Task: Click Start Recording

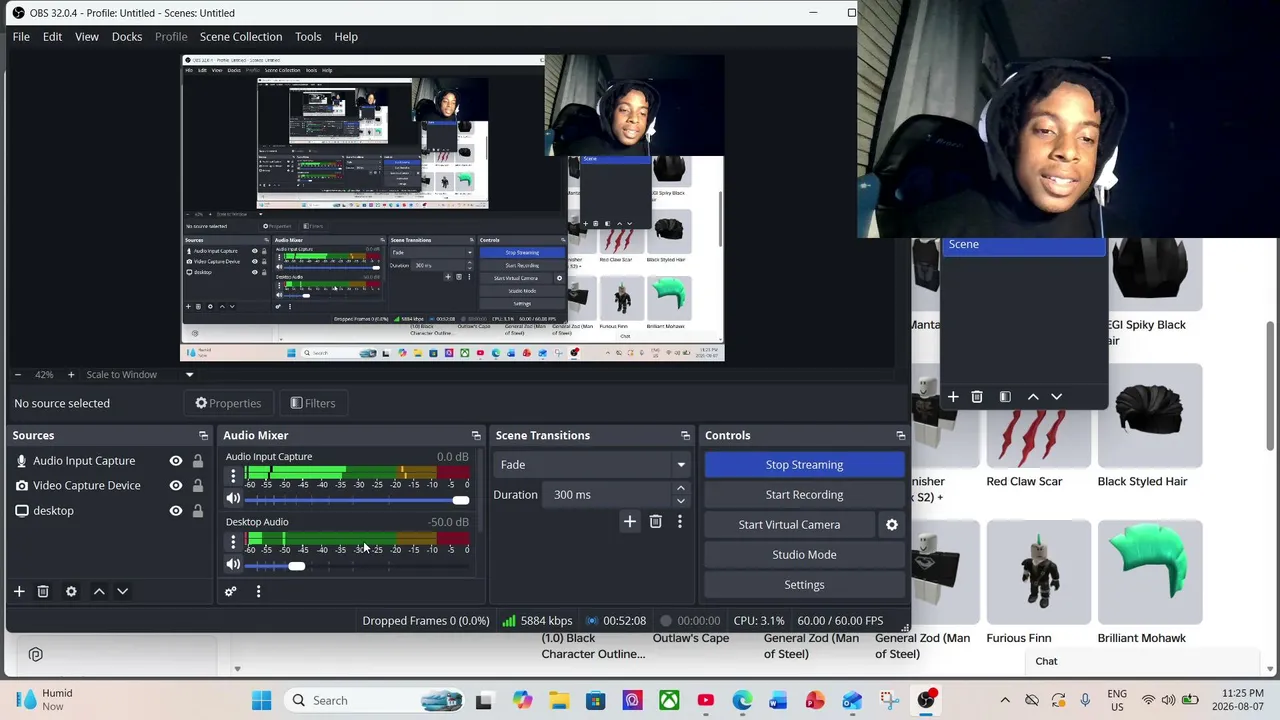Action: click(804, 494)
